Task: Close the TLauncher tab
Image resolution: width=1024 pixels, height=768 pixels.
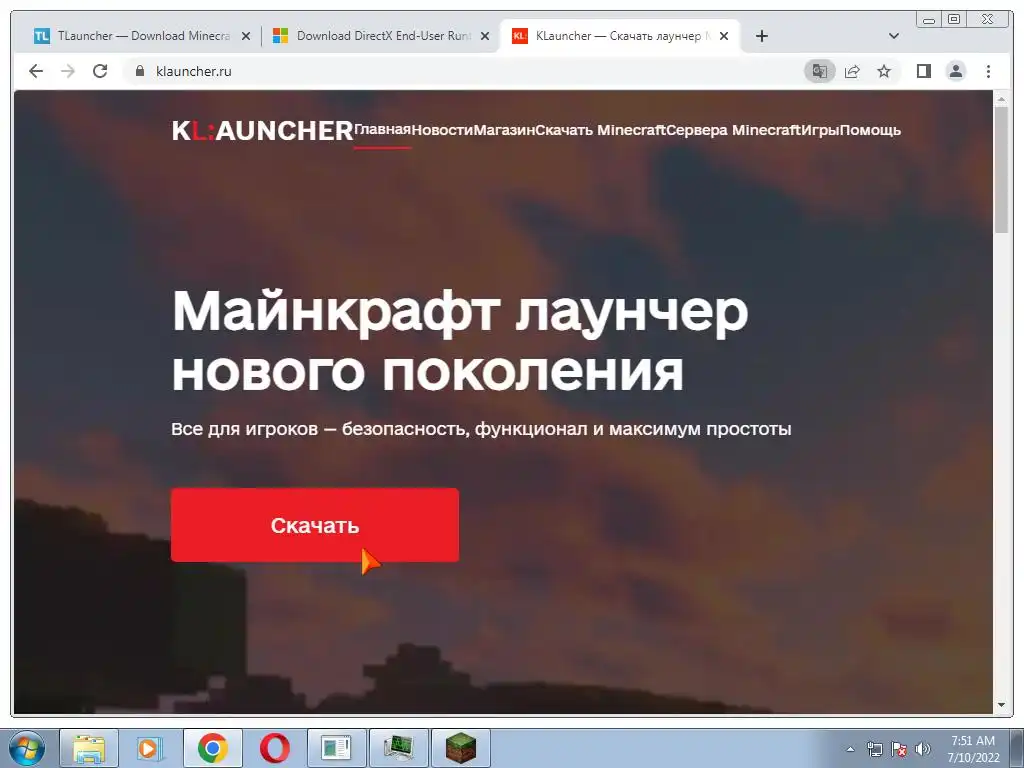Action: [246, 36]
